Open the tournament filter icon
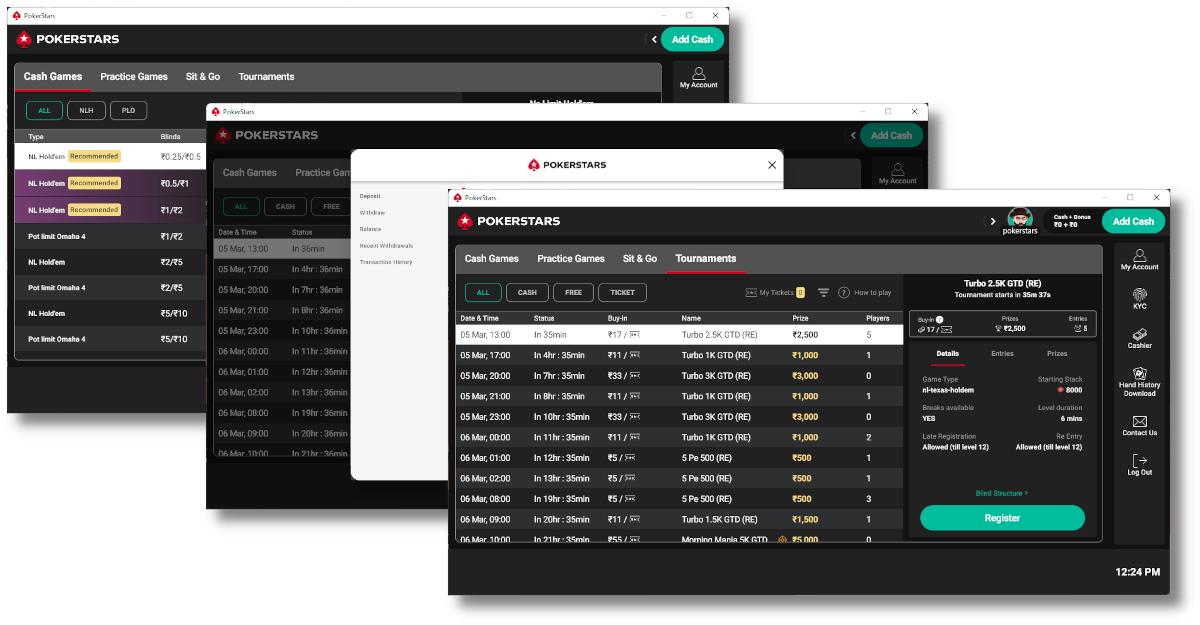 point(823,293)
